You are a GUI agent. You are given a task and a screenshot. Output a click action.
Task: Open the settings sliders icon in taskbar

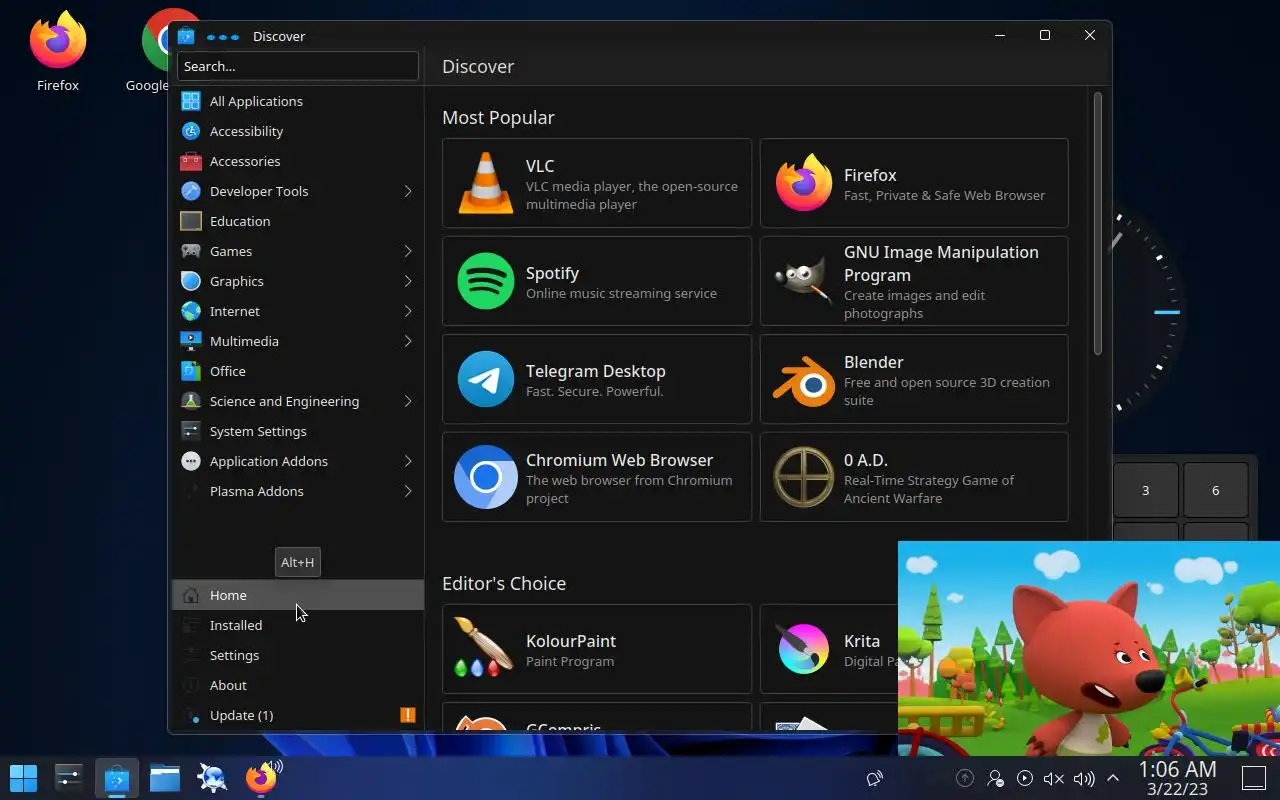(x=69, y=777)
